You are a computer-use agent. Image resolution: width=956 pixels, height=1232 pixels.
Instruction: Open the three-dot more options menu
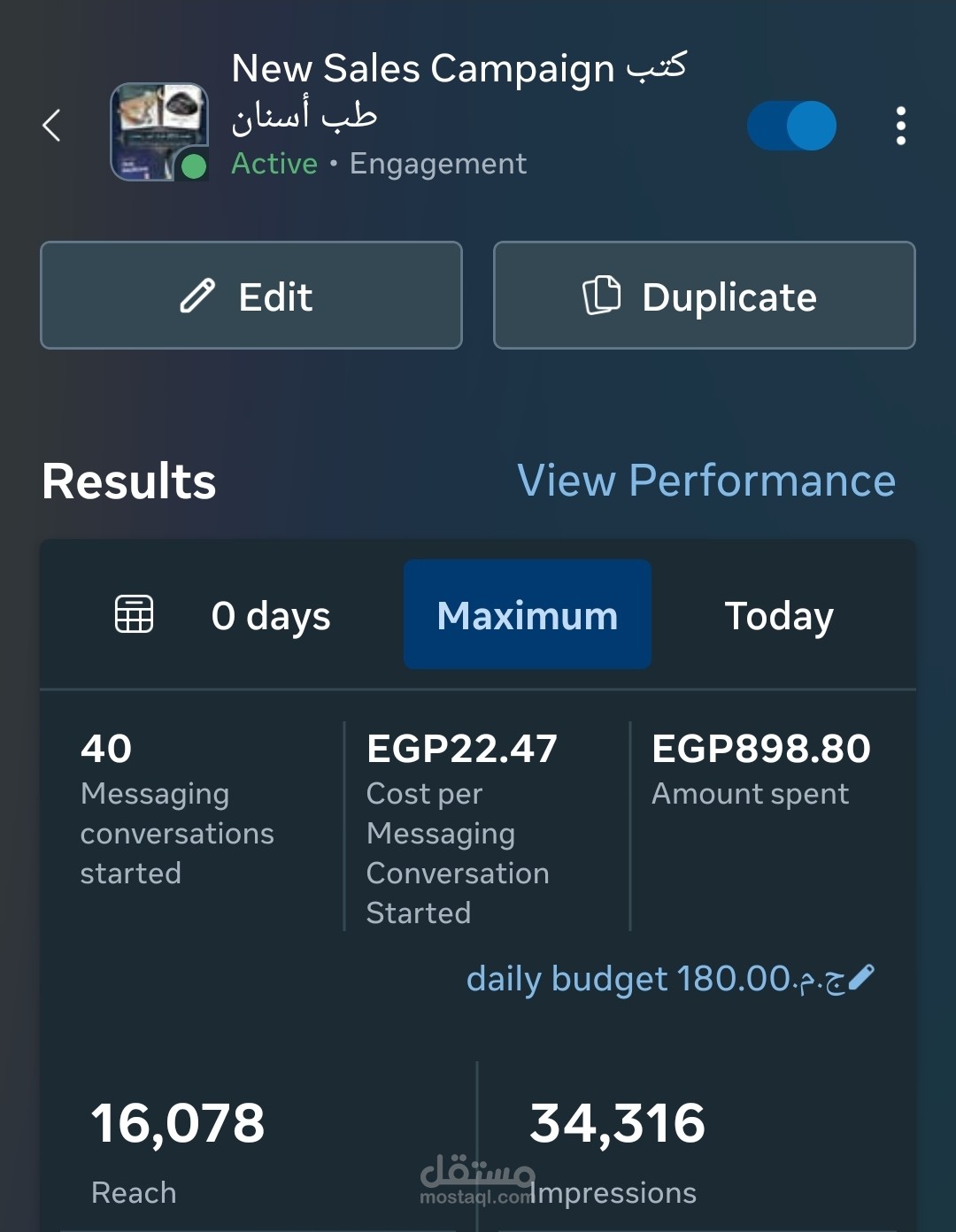click(x=900, y=127)
